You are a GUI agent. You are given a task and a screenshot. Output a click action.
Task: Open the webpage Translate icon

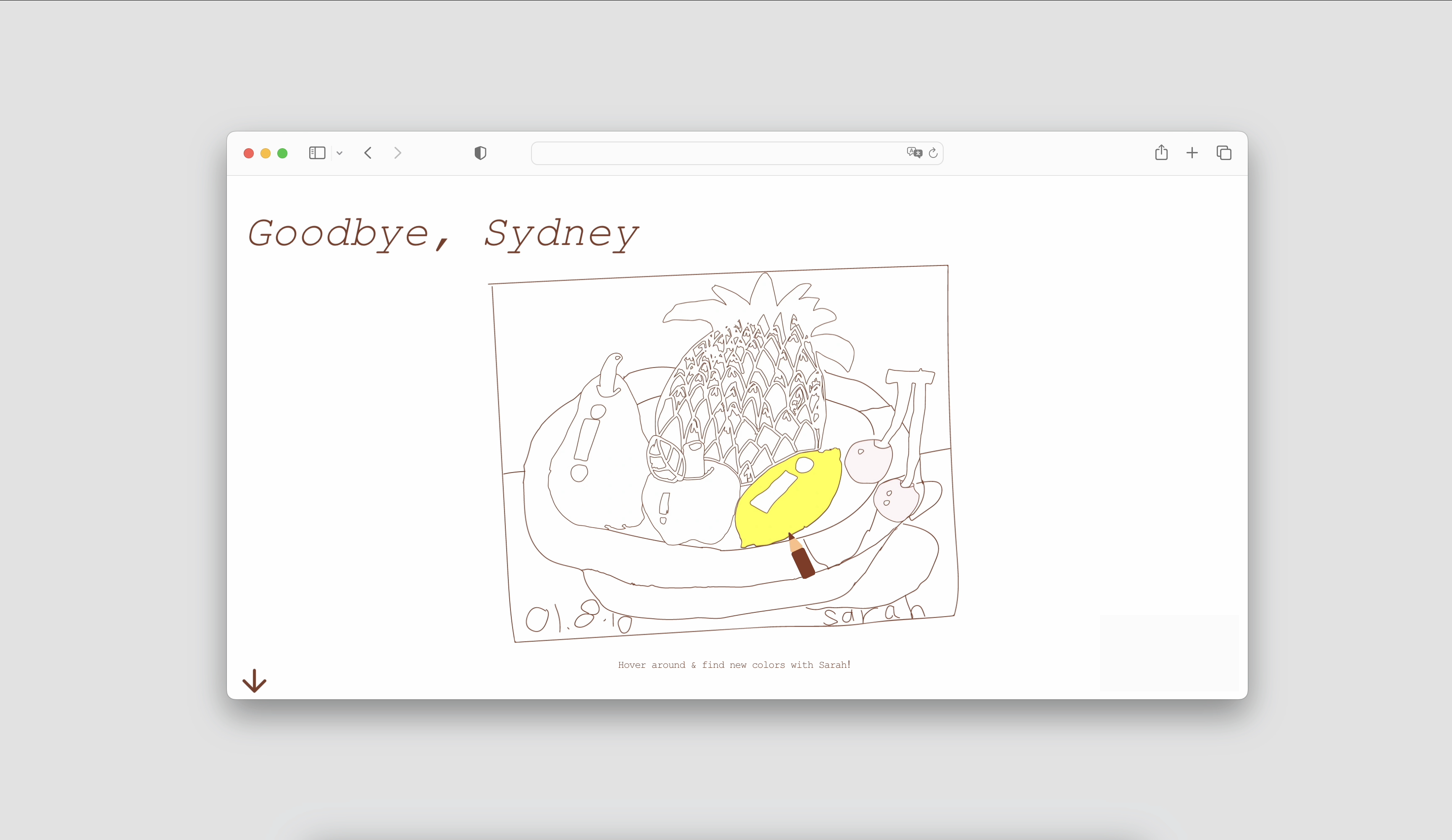913,152
